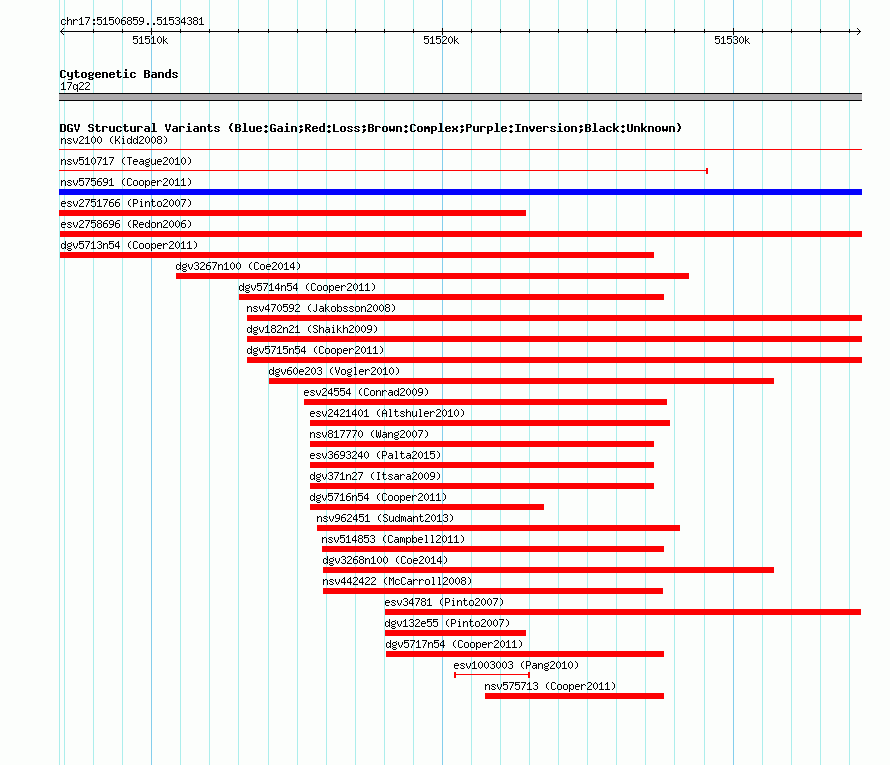This screenshot has height=765, width=890.
Task: Click the 51520k ruler tick label
Action: pyautogui.click(x=441, y=40)
